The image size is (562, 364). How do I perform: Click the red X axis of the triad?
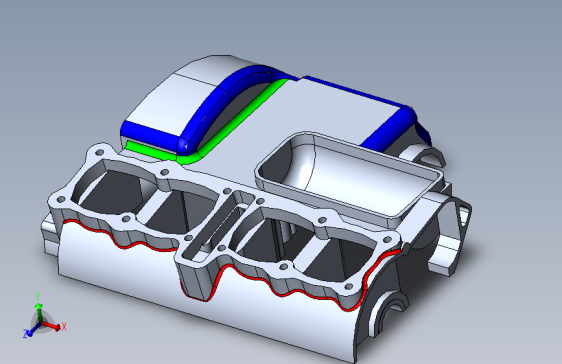point(51,326)
